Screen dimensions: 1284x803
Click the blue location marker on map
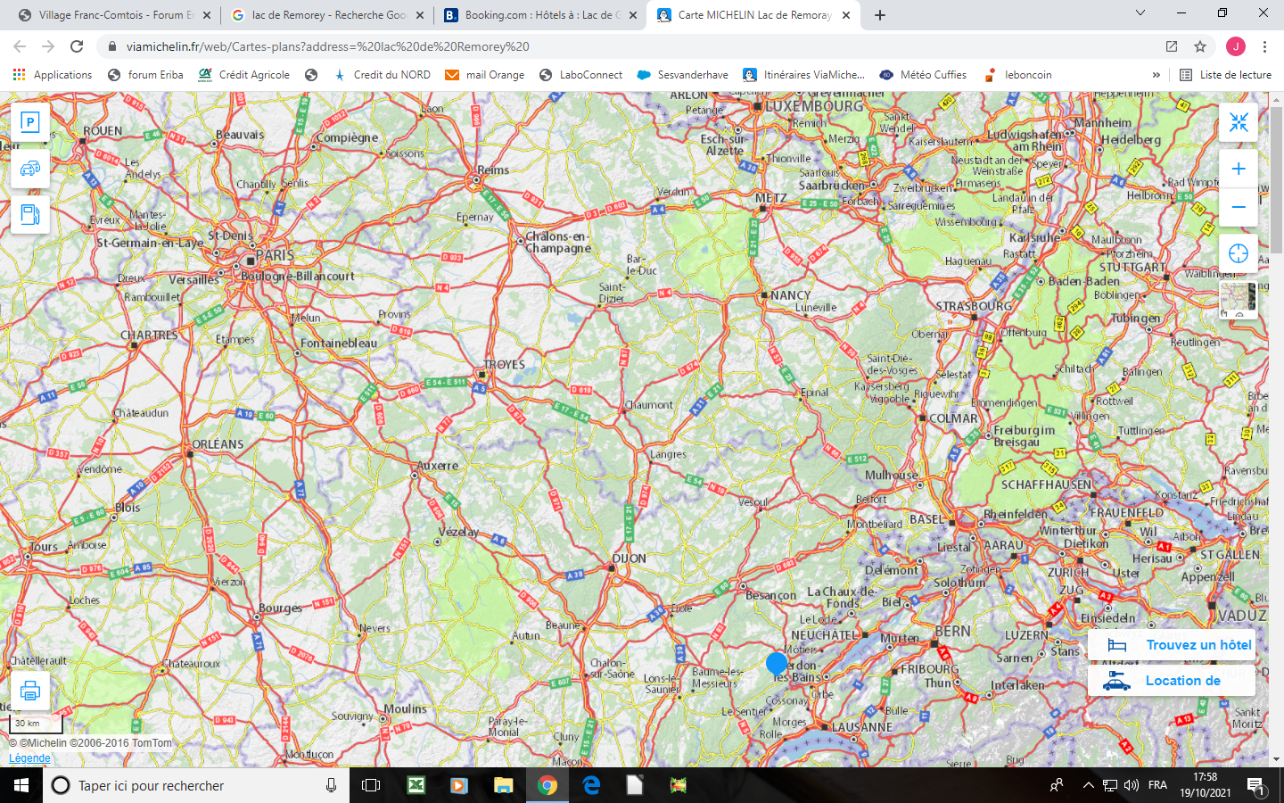point(777,663)
